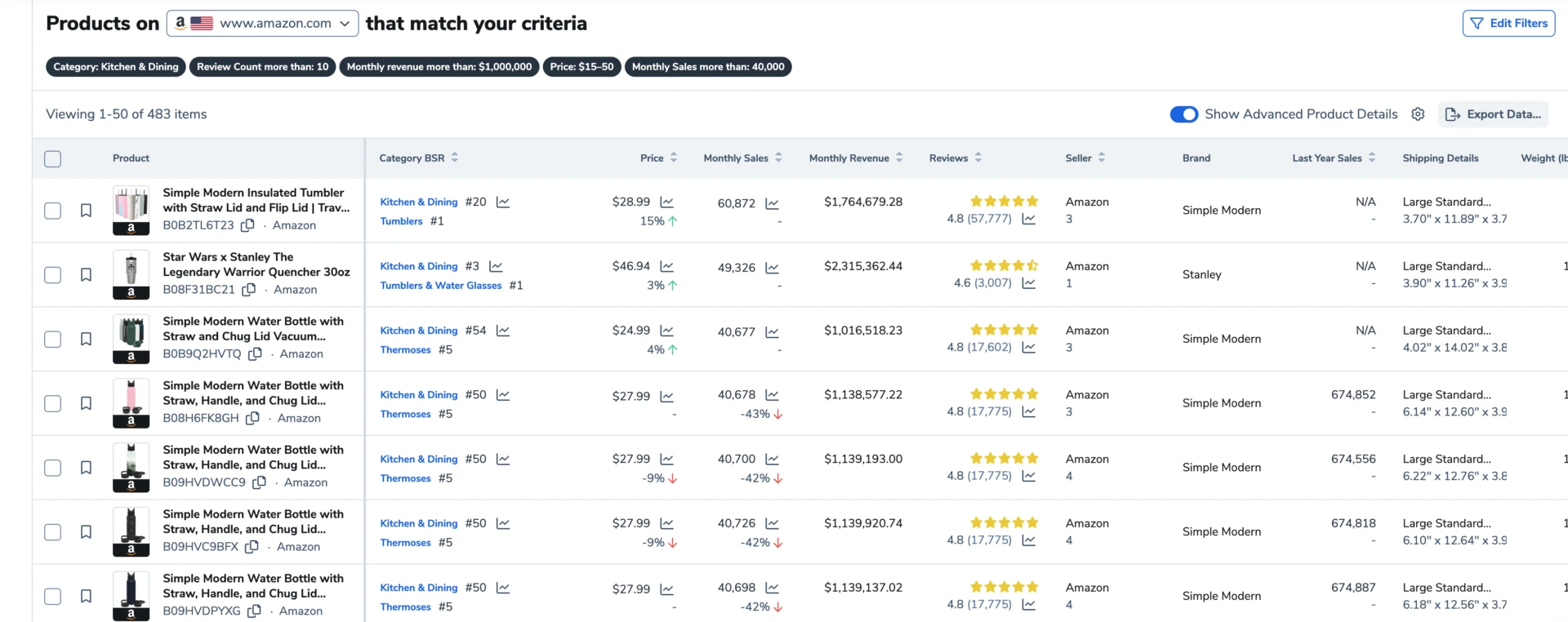Open price history chart for $46.94
Screen dimensions: 1568x622
point(667,267)
